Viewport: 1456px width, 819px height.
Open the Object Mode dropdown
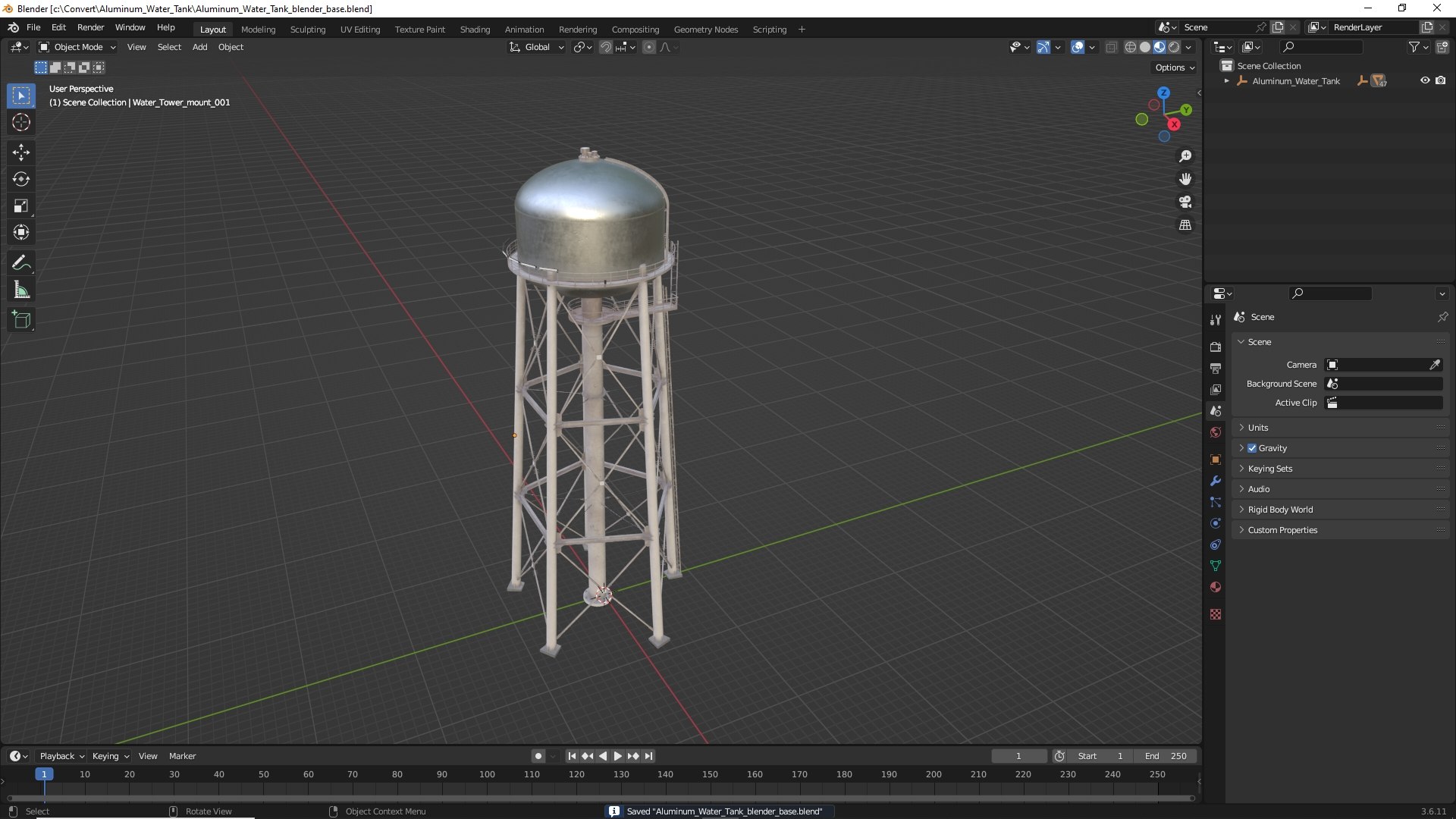(77, 47)
